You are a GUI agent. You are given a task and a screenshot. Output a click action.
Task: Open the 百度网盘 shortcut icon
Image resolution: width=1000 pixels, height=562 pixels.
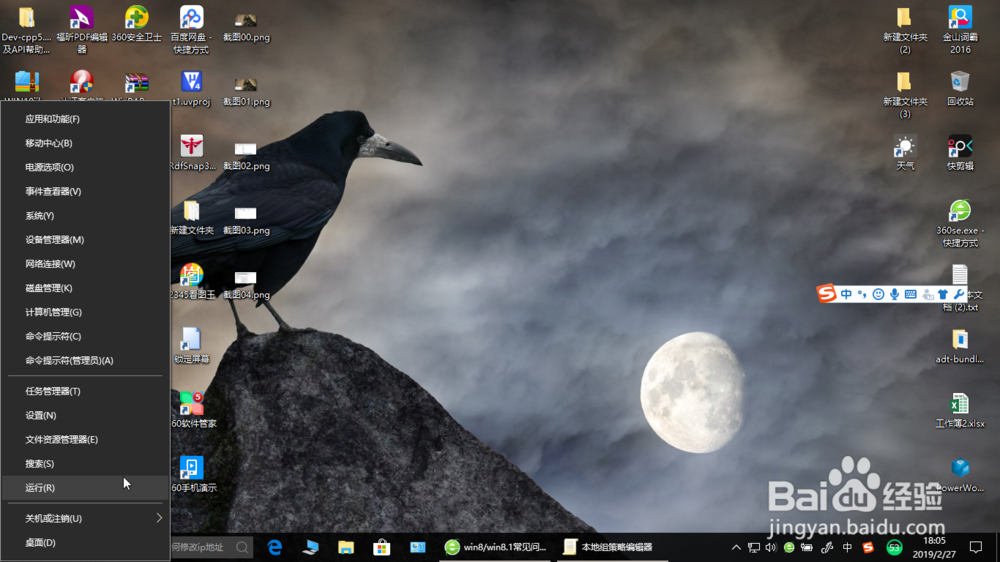[191, 29]
